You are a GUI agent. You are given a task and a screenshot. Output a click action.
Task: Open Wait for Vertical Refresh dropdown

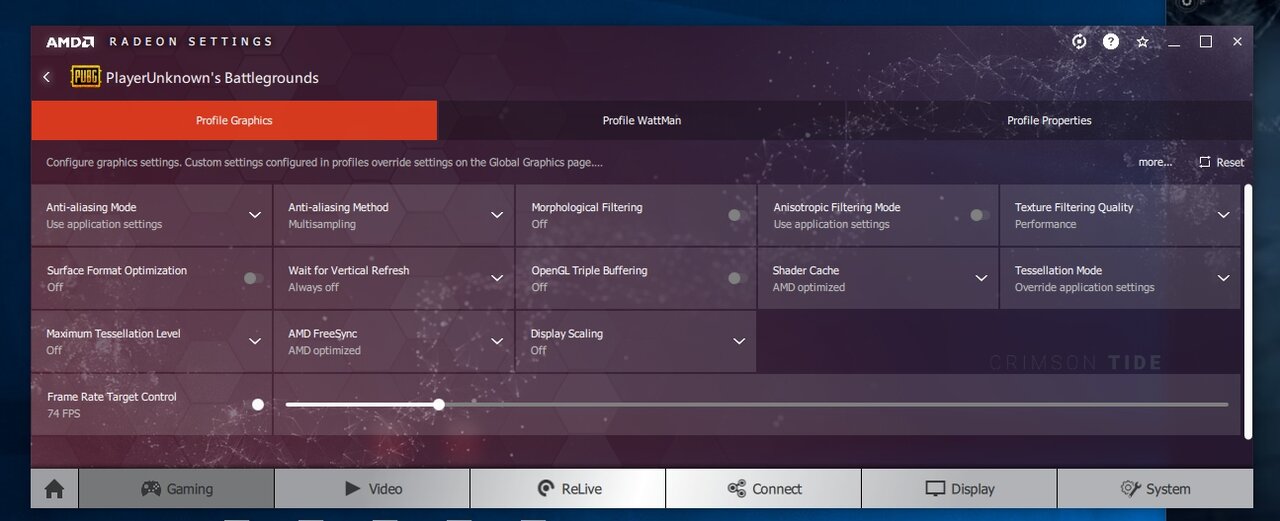497,278
